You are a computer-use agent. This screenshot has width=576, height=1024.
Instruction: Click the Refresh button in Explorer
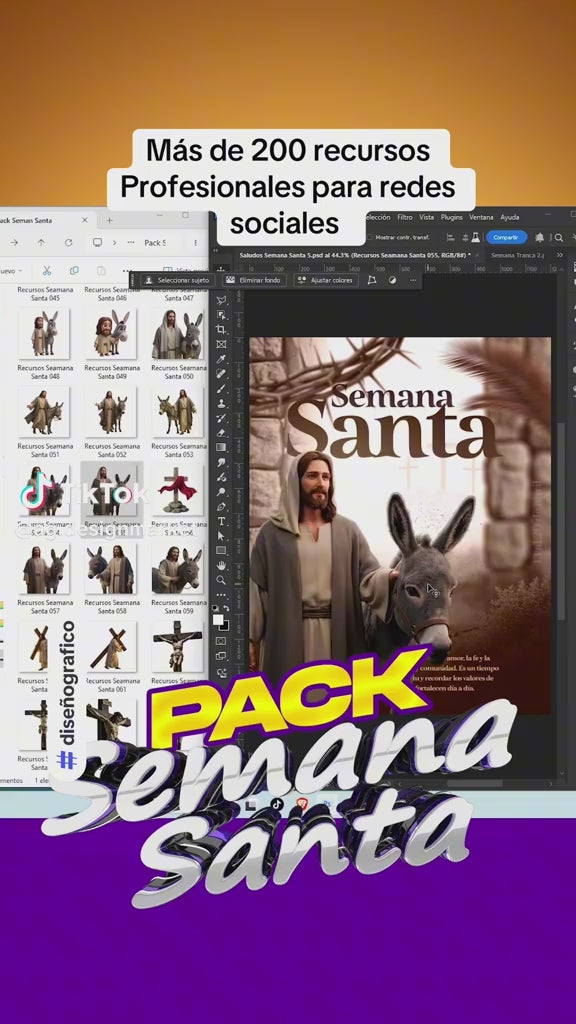coord(69,242)
